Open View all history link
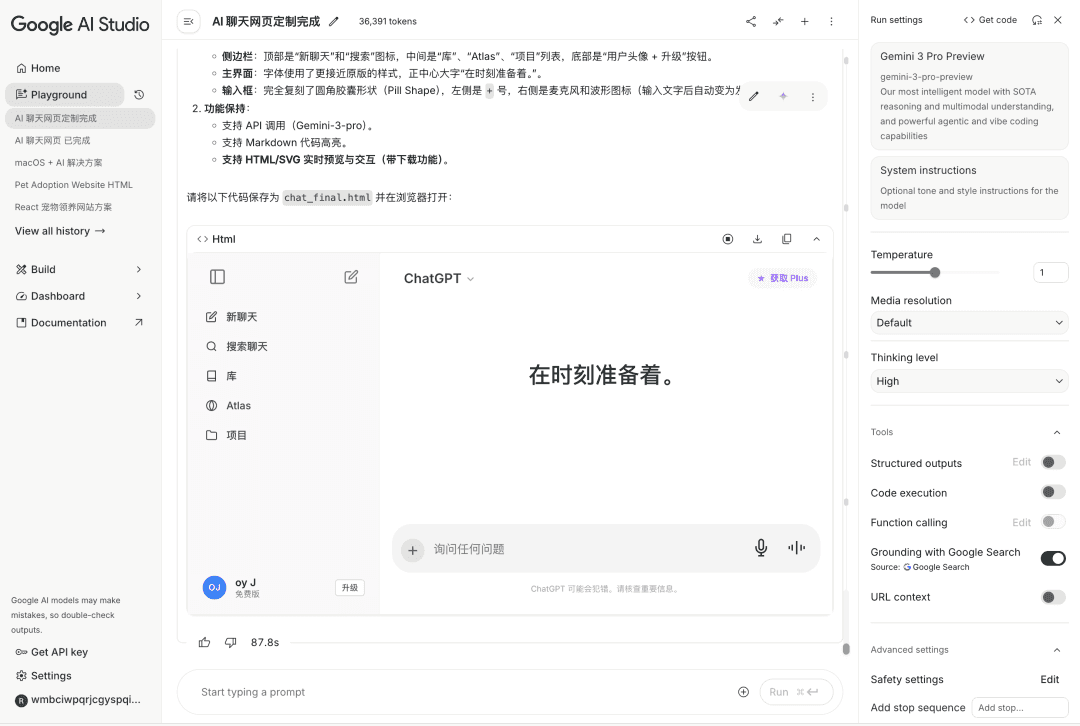 60,231
